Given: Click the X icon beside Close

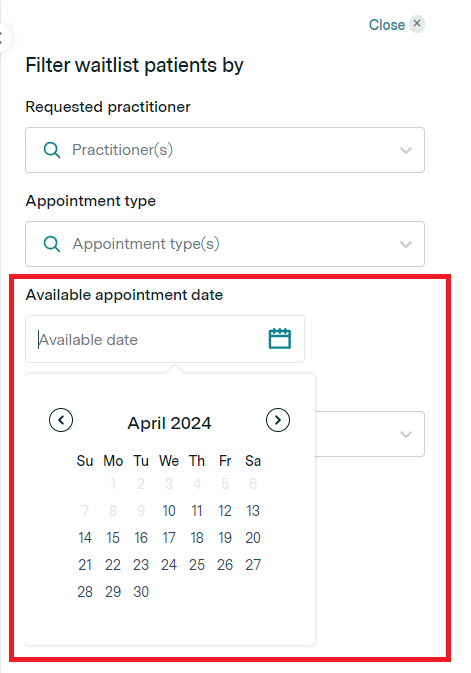Looking at the screenshot, I should point(416,24).
